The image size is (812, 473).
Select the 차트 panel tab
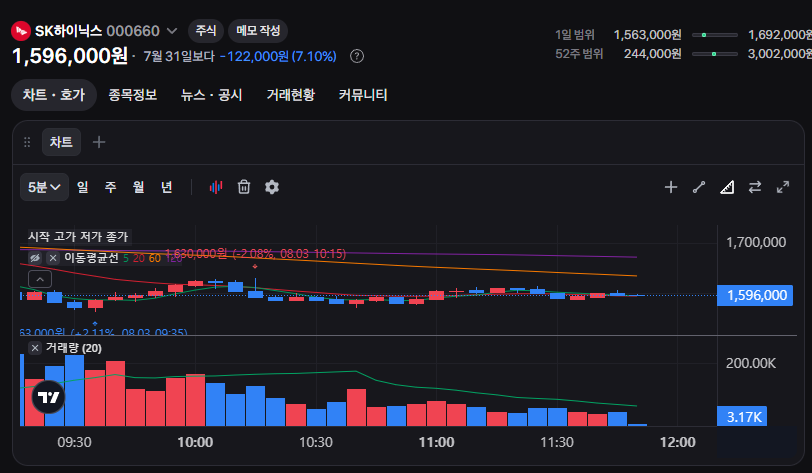[x=61, y=142]
